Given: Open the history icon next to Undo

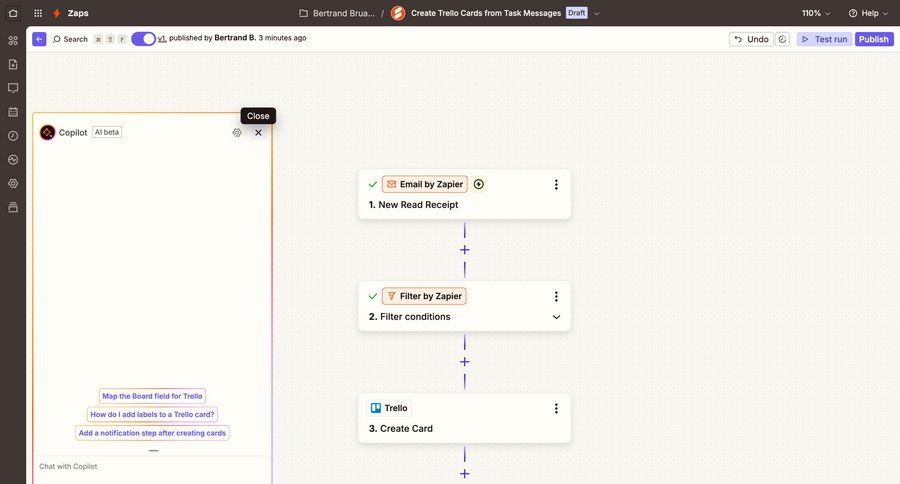Looking at the screenshot, I should 782,39.
